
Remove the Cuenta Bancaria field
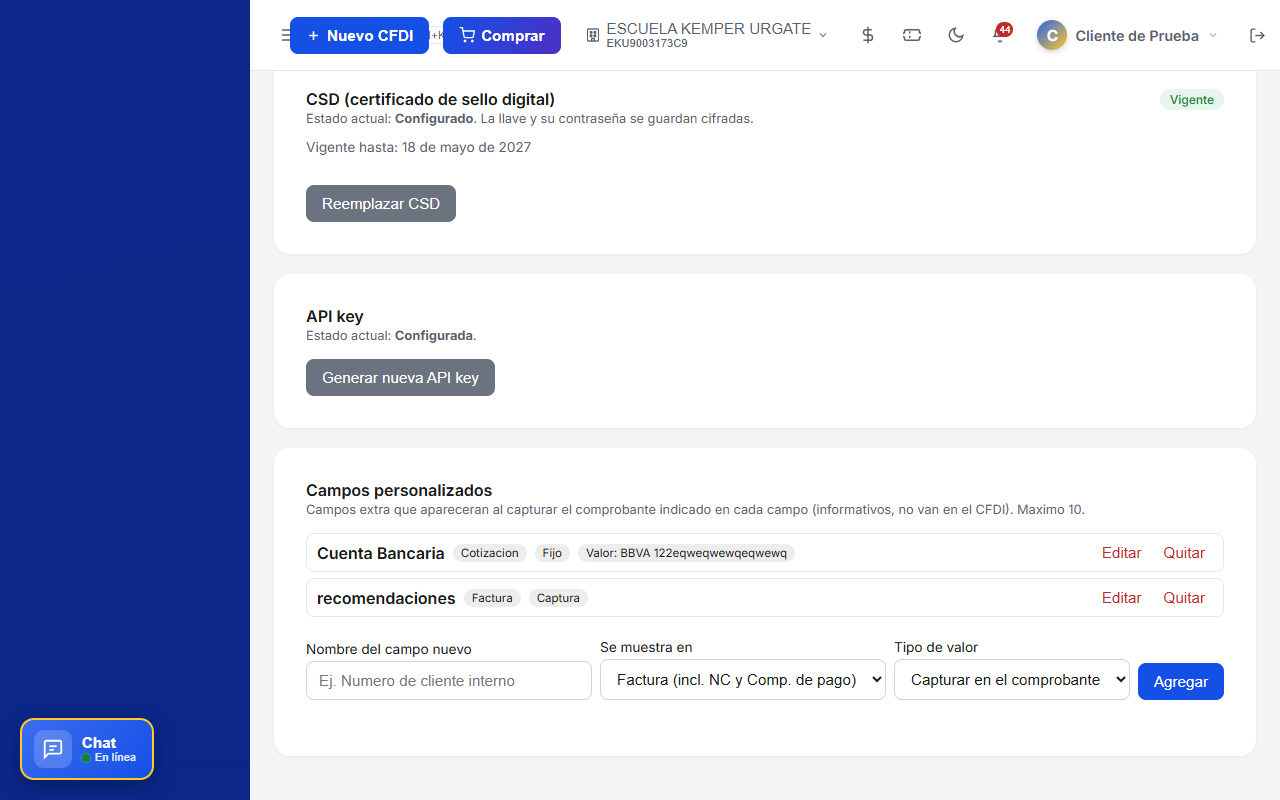[1184, 552]
